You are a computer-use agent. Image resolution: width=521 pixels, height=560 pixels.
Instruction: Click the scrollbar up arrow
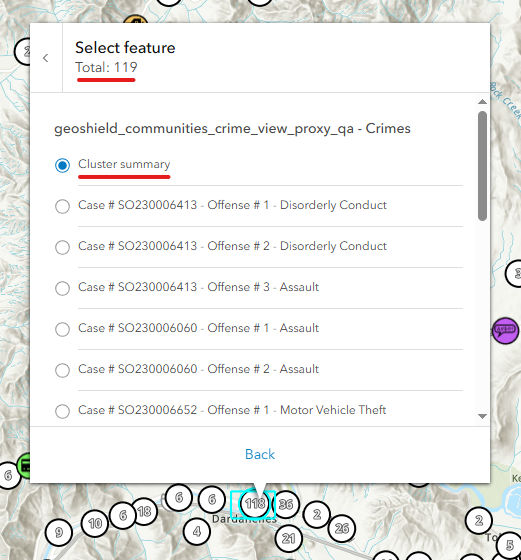482,102
